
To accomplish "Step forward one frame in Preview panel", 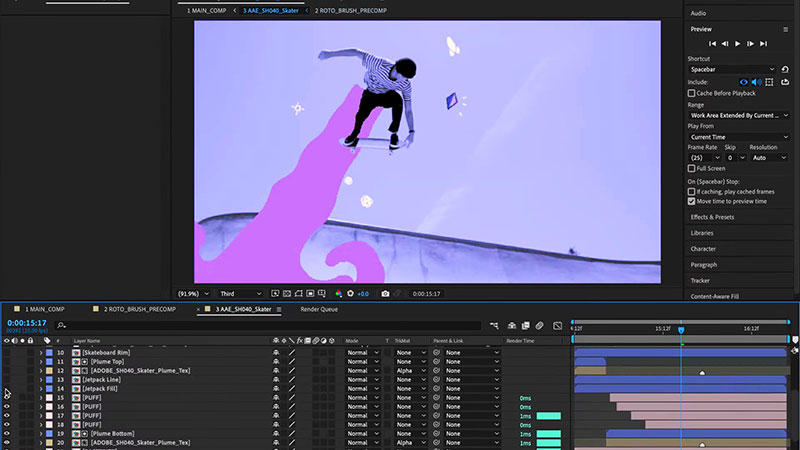I will [x=751, y=44].
